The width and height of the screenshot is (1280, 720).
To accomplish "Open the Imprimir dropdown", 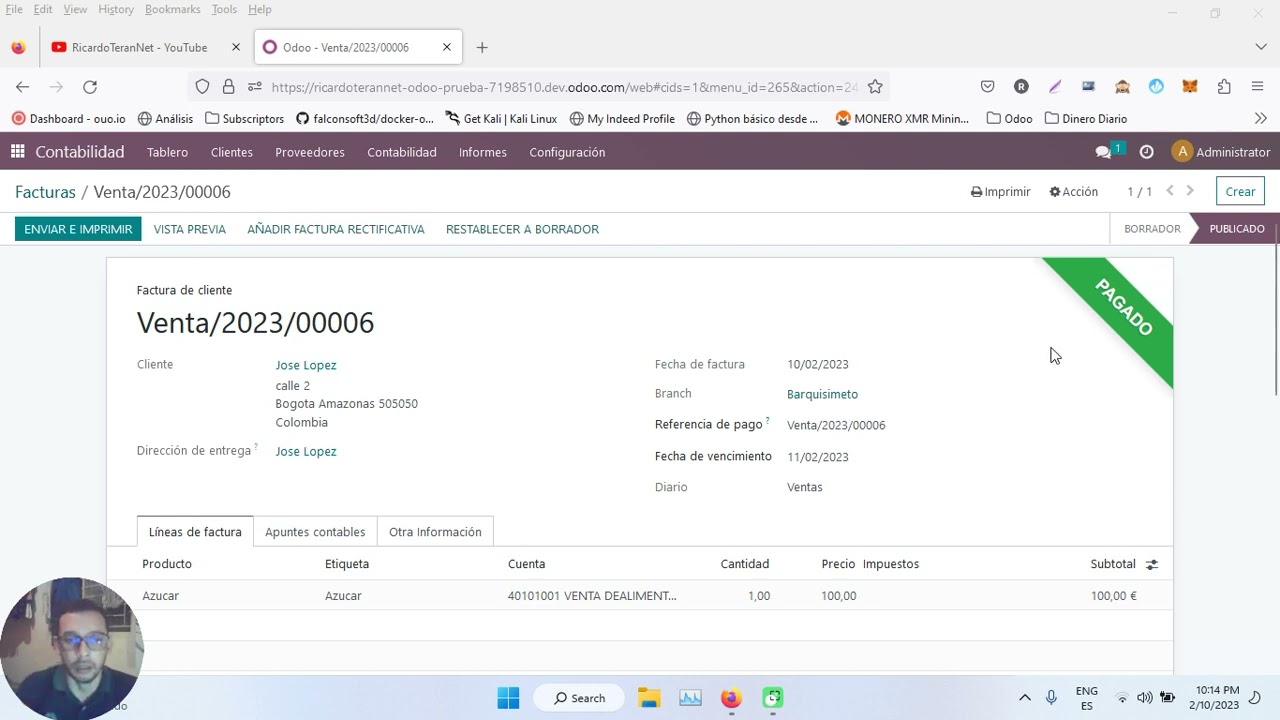I will coord(1000,191).
